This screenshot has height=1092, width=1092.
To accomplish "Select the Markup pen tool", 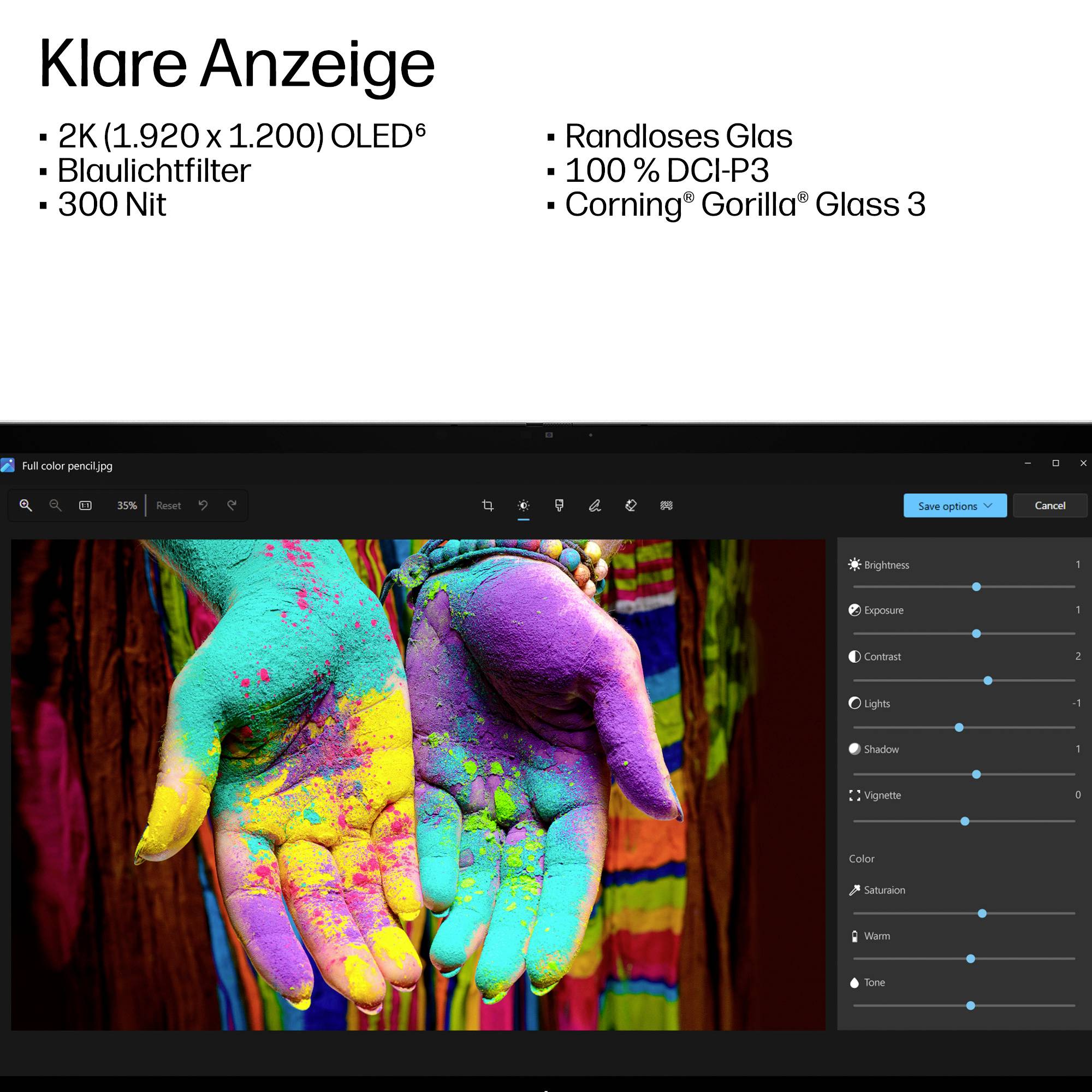I will 595,505.
